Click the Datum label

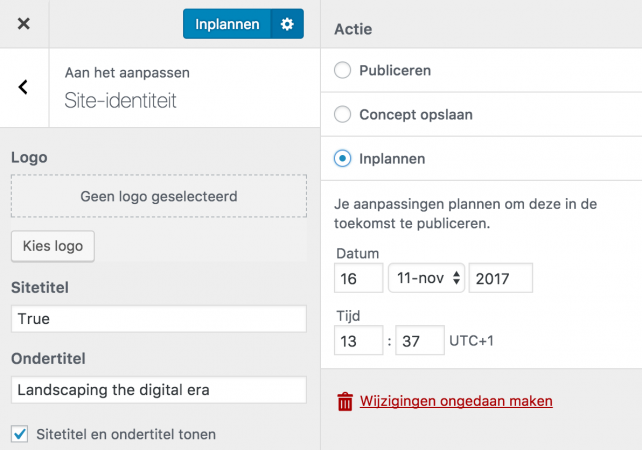[357, 253]
